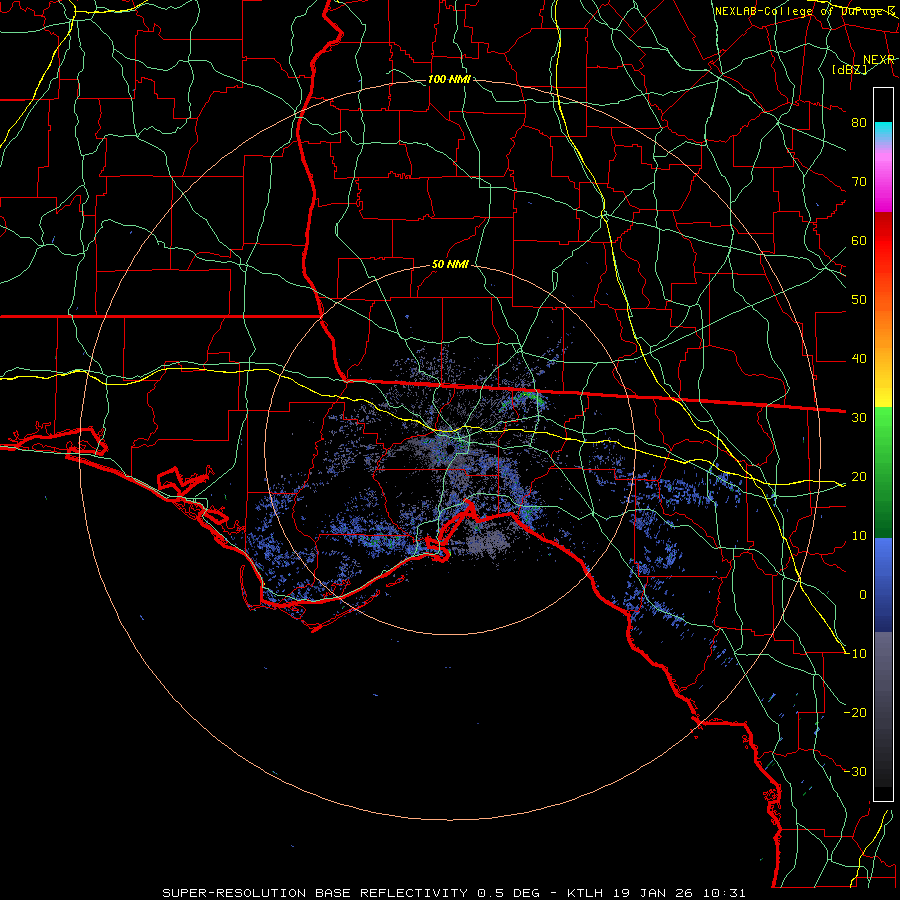Click the 40 value on the dBZ scale
The image size is (900, 900).
tap(859, 359)
